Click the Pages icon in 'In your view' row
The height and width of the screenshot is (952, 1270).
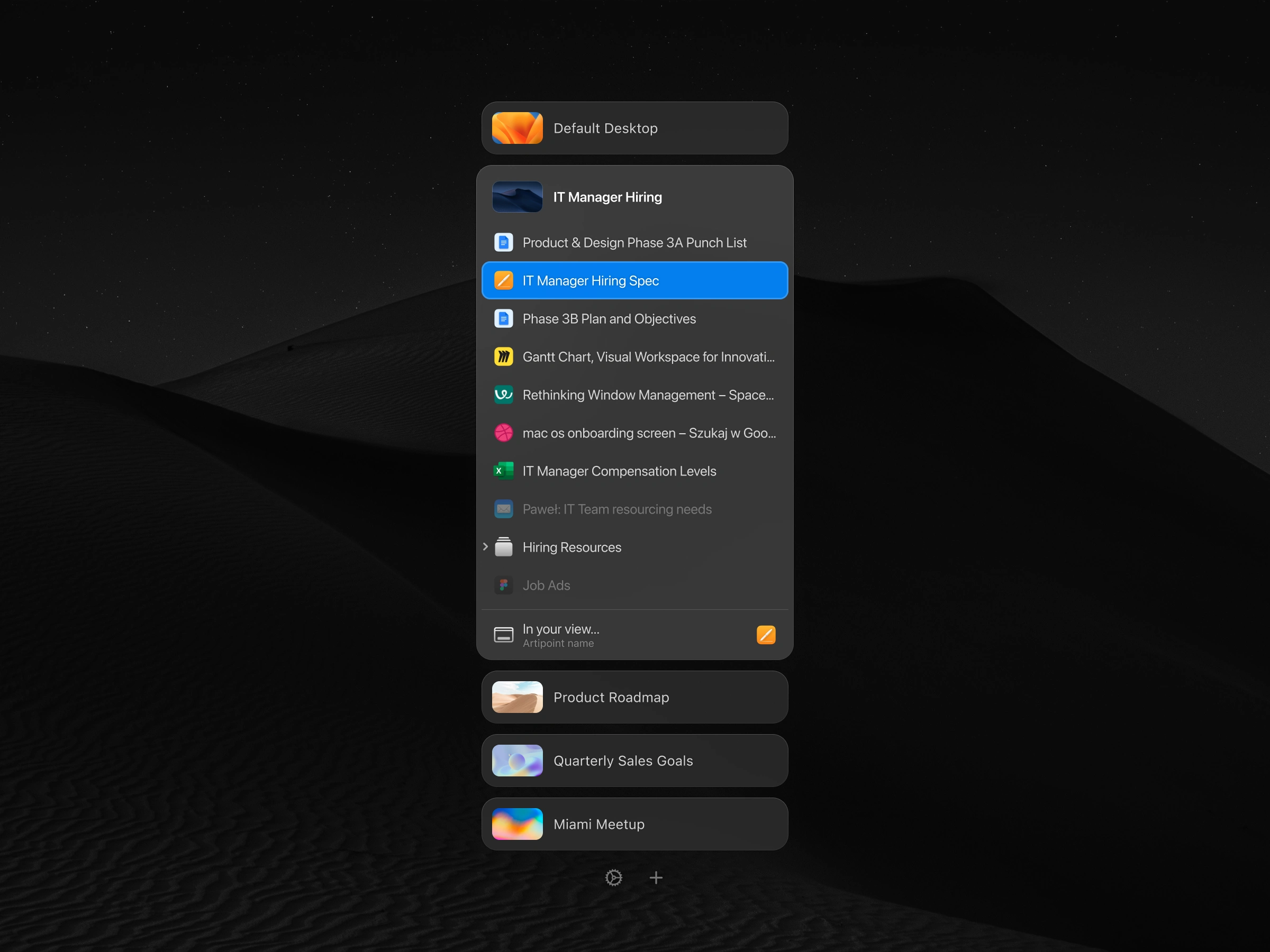click(765, 635)
